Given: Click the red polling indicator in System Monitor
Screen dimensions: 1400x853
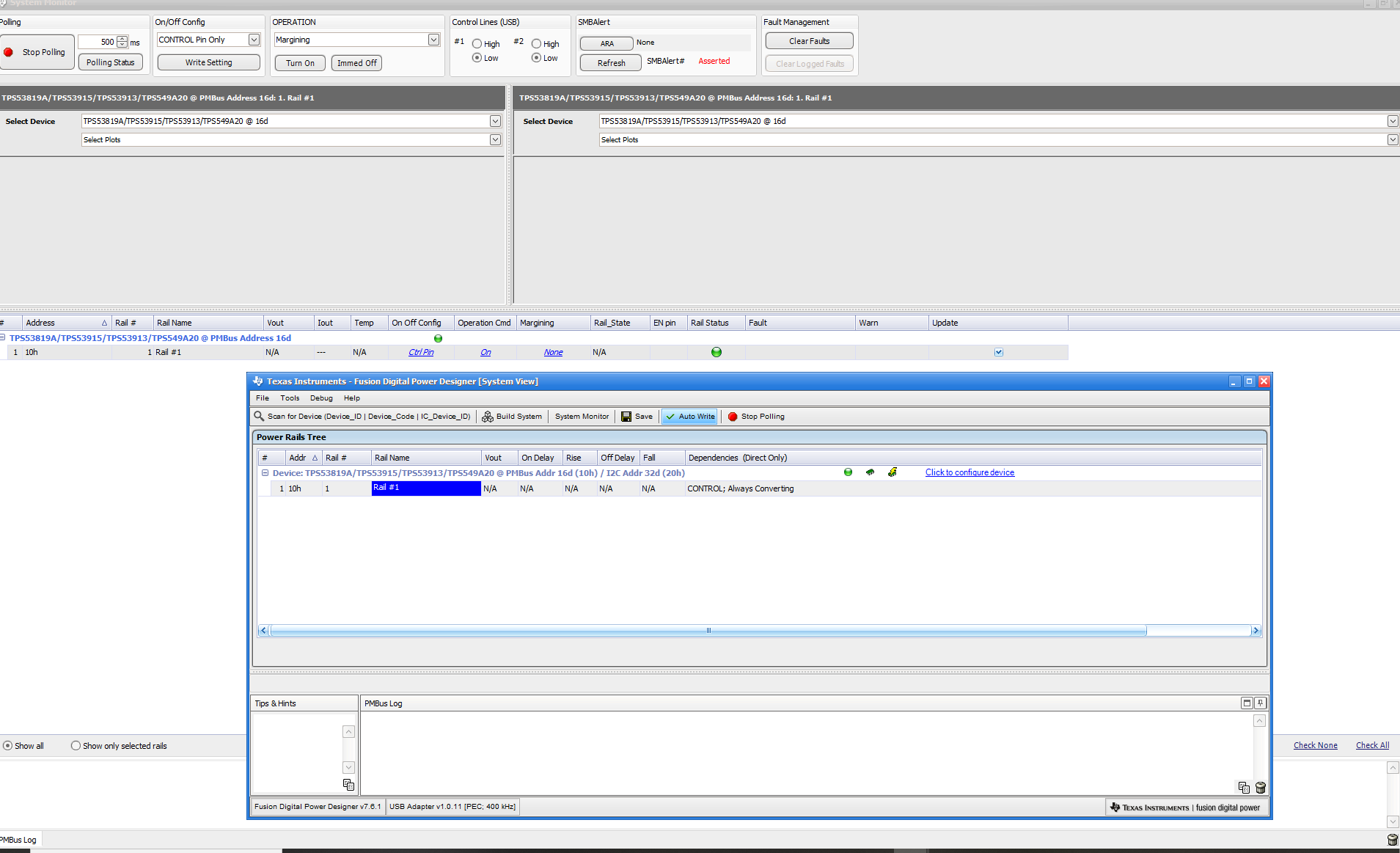Looking at the screenshot, I should [8, 52].
